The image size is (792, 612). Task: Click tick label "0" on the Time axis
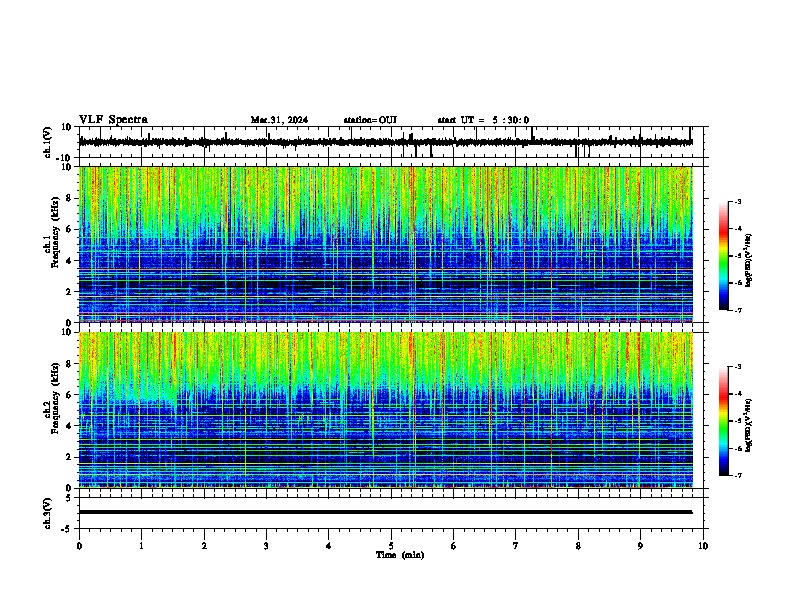pyautogui.click(x=79, y=546)
